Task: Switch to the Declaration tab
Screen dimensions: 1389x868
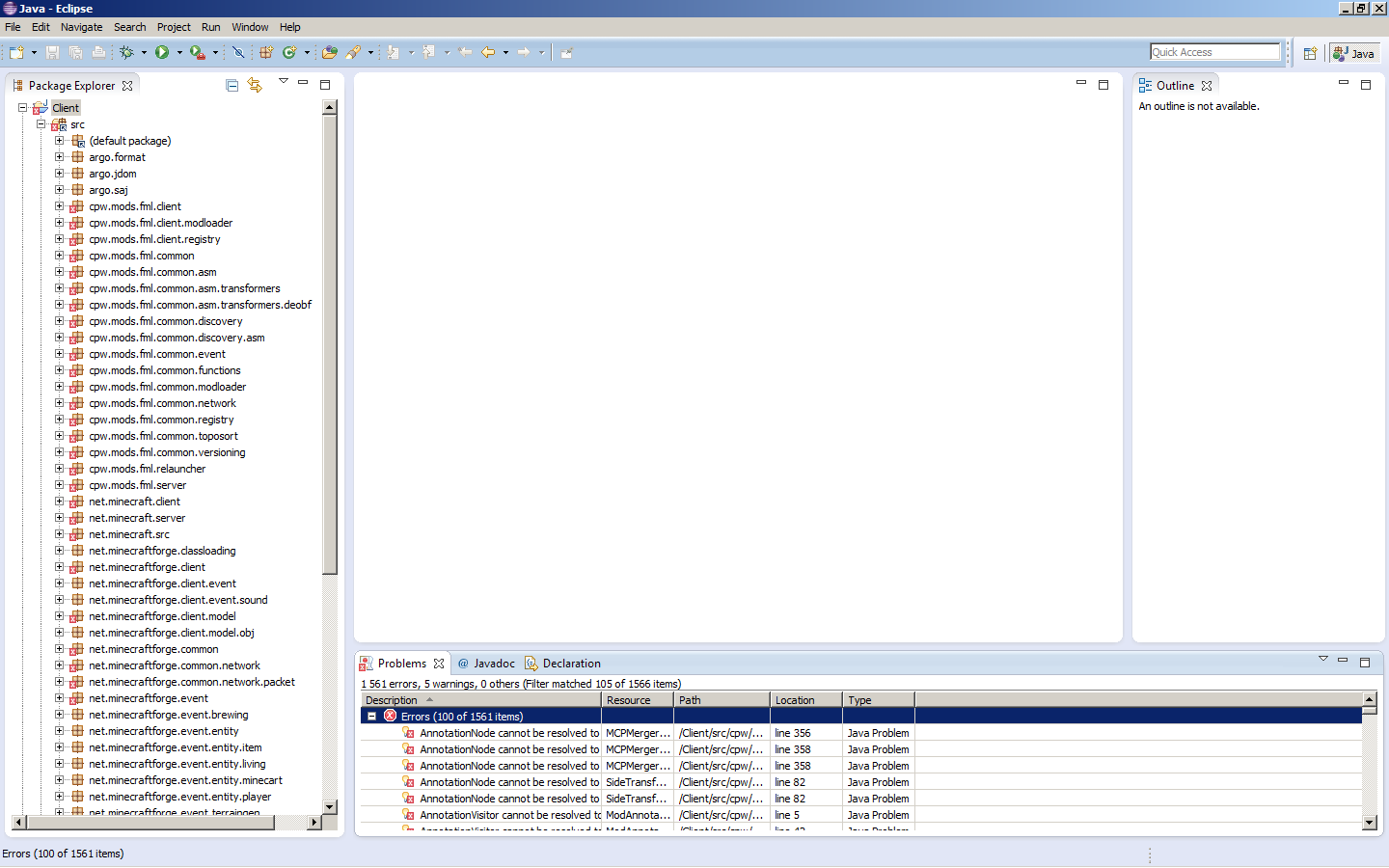Action: pyautogui.click(x=562, y=664)
